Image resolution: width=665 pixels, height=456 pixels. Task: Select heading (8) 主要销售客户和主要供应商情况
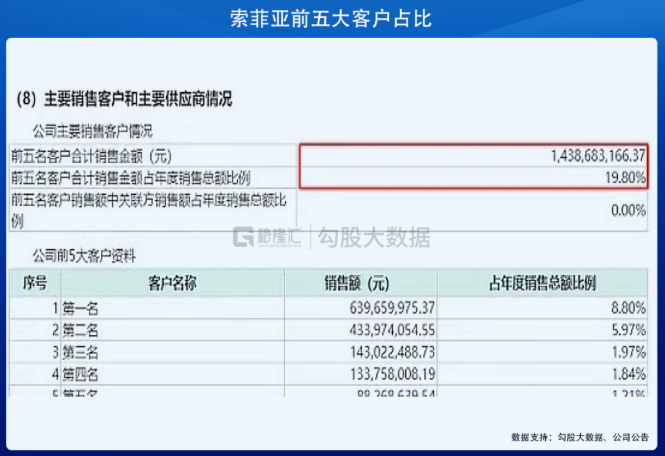[124, 99]
